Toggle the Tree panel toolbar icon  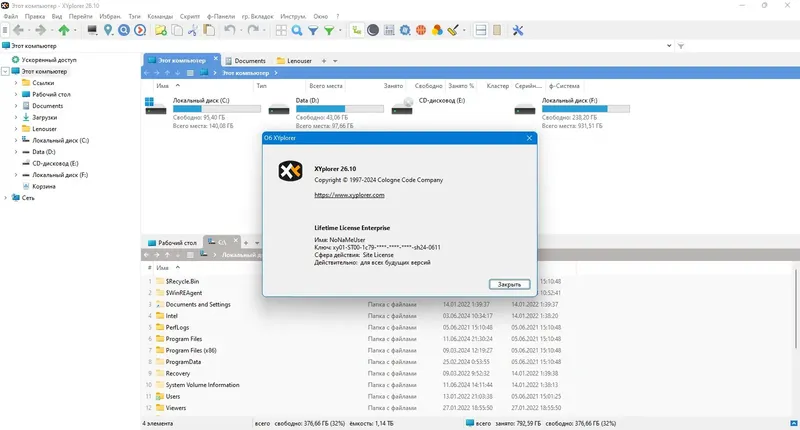pyautogui.click(x=357, y=31)
